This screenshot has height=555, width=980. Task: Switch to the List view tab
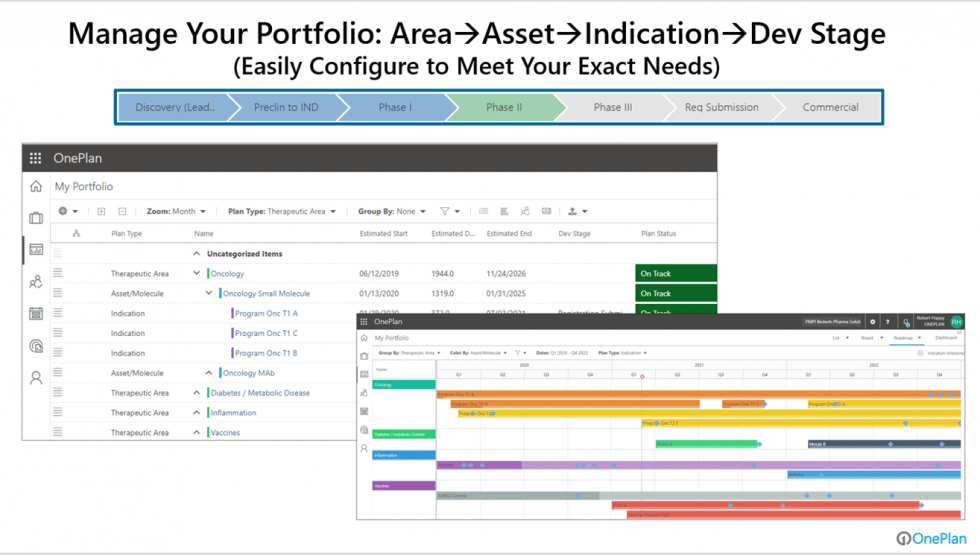[836, 338]
